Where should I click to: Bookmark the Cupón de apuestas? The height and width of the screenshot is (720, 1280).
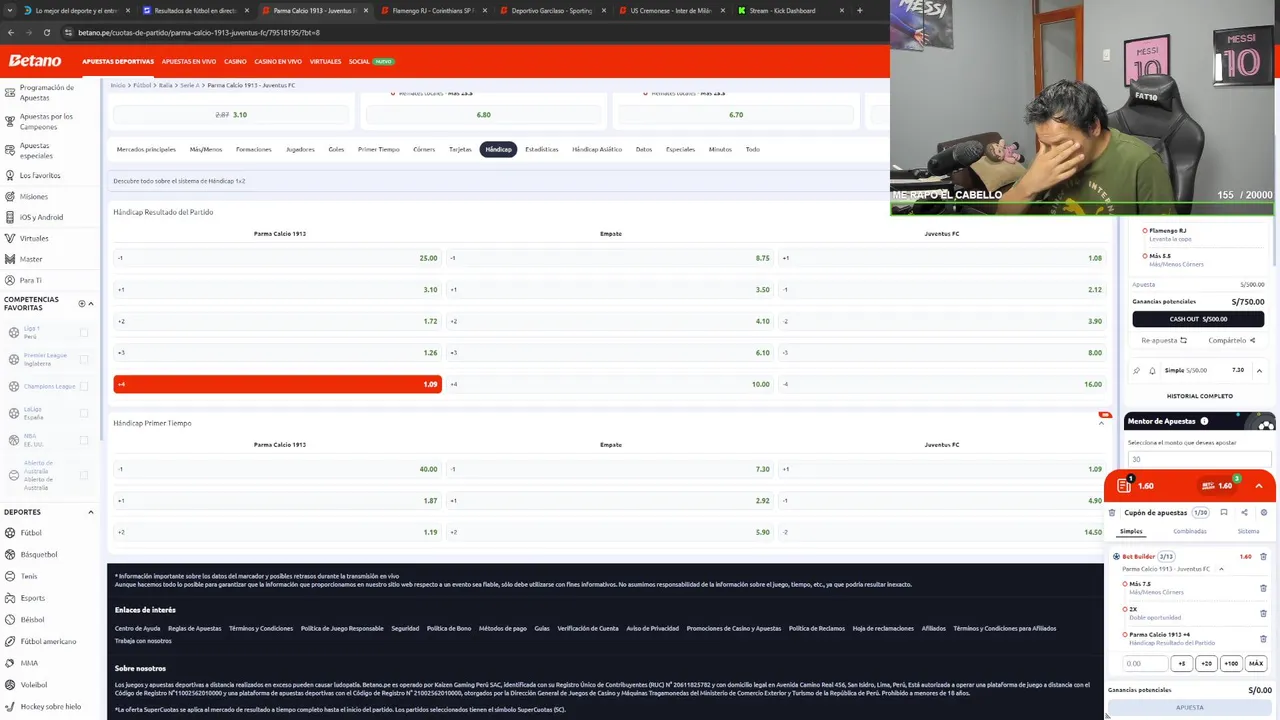pos(1223,513)
